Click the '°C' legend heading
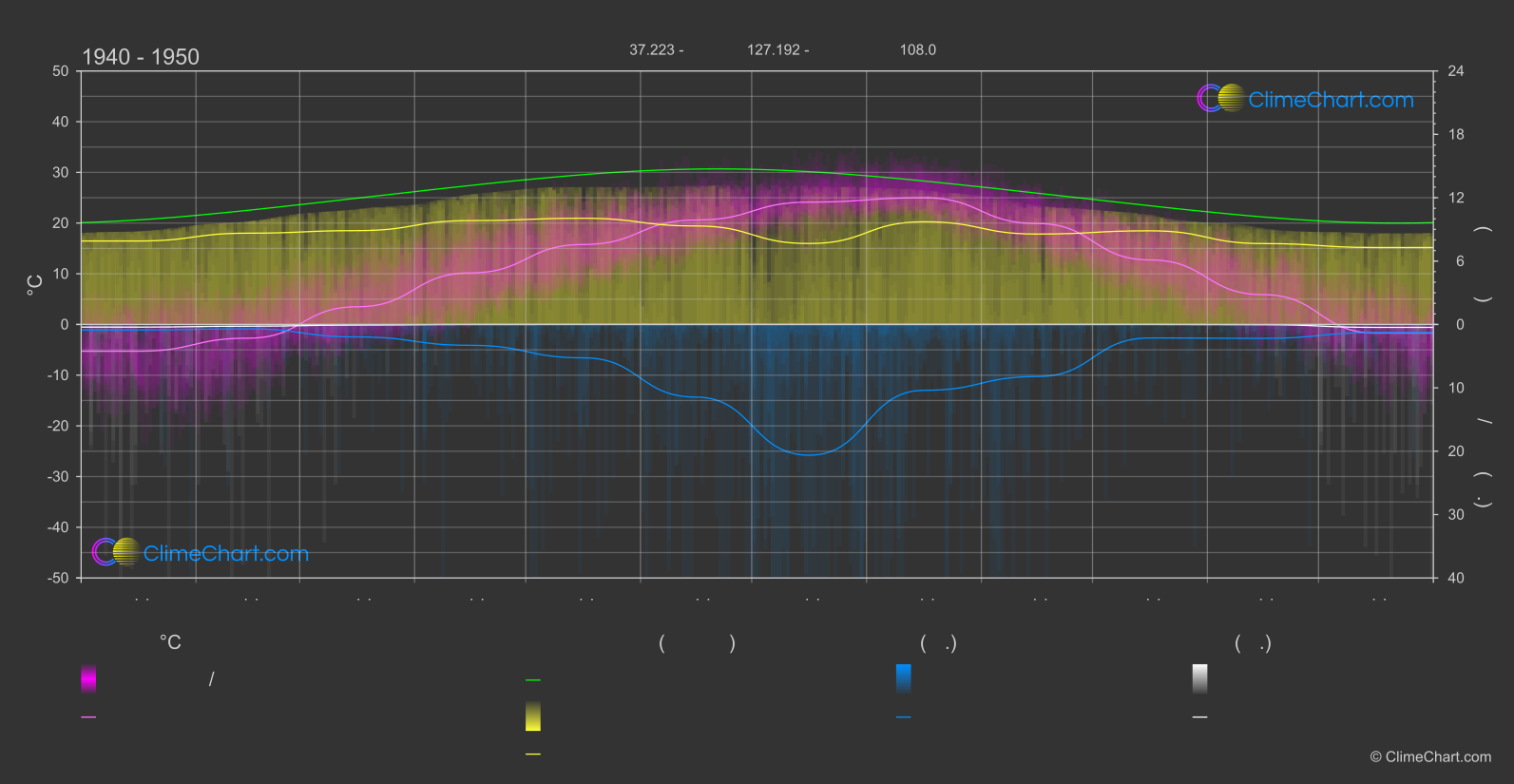 [x=170, y=642]
